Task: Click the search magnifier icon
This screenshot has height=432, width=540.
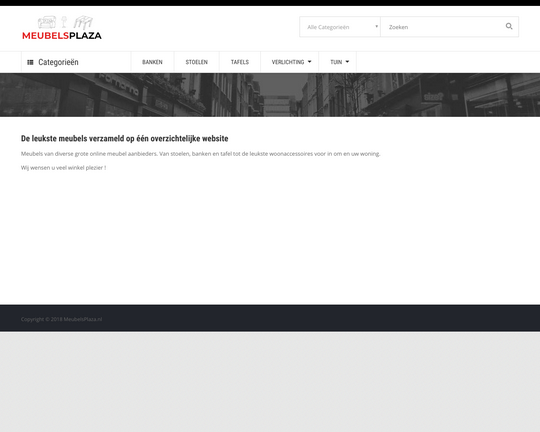Action: [509, 26]
